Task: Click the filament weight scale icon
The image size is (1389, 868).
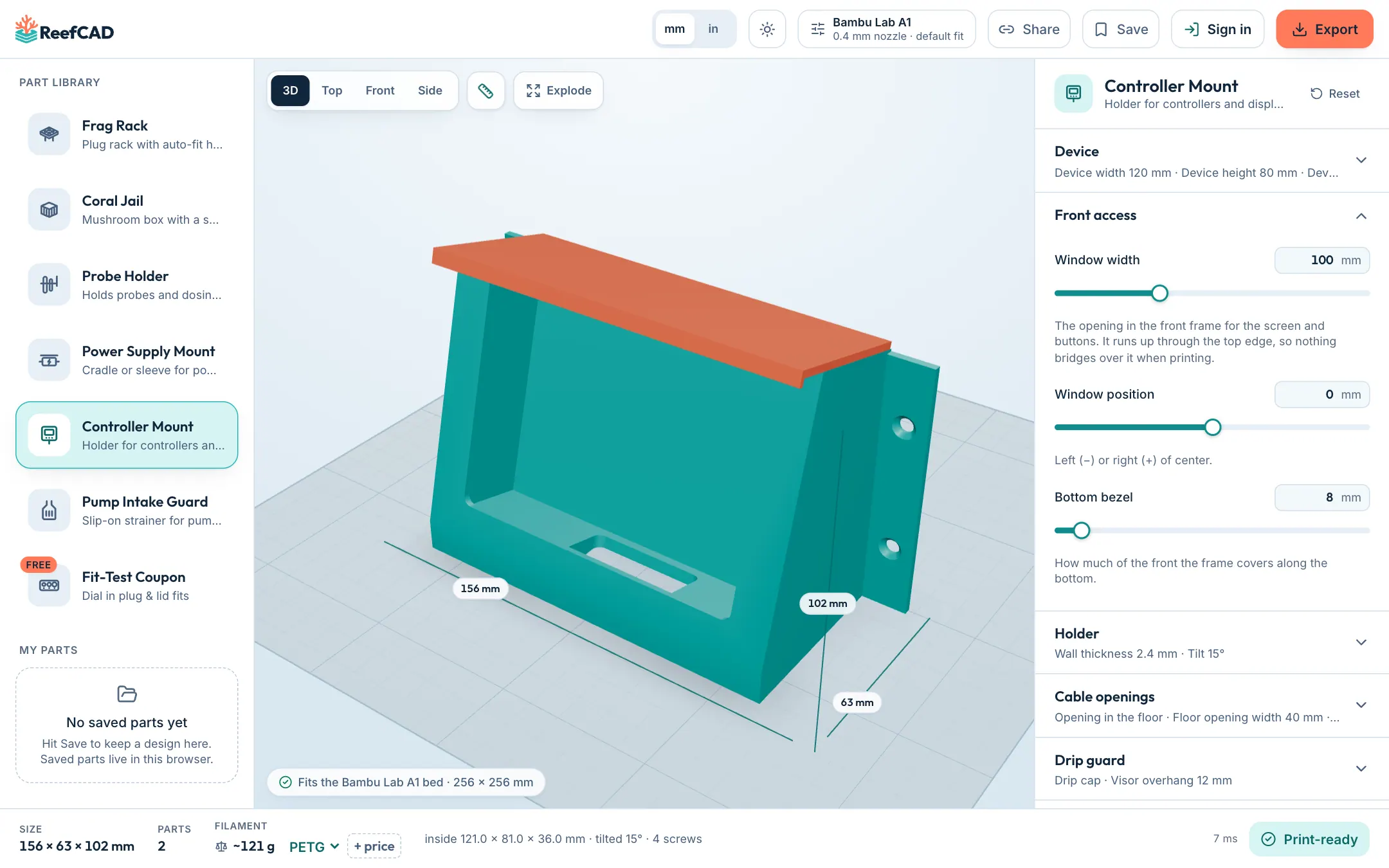Action: [x=221, y=847]
